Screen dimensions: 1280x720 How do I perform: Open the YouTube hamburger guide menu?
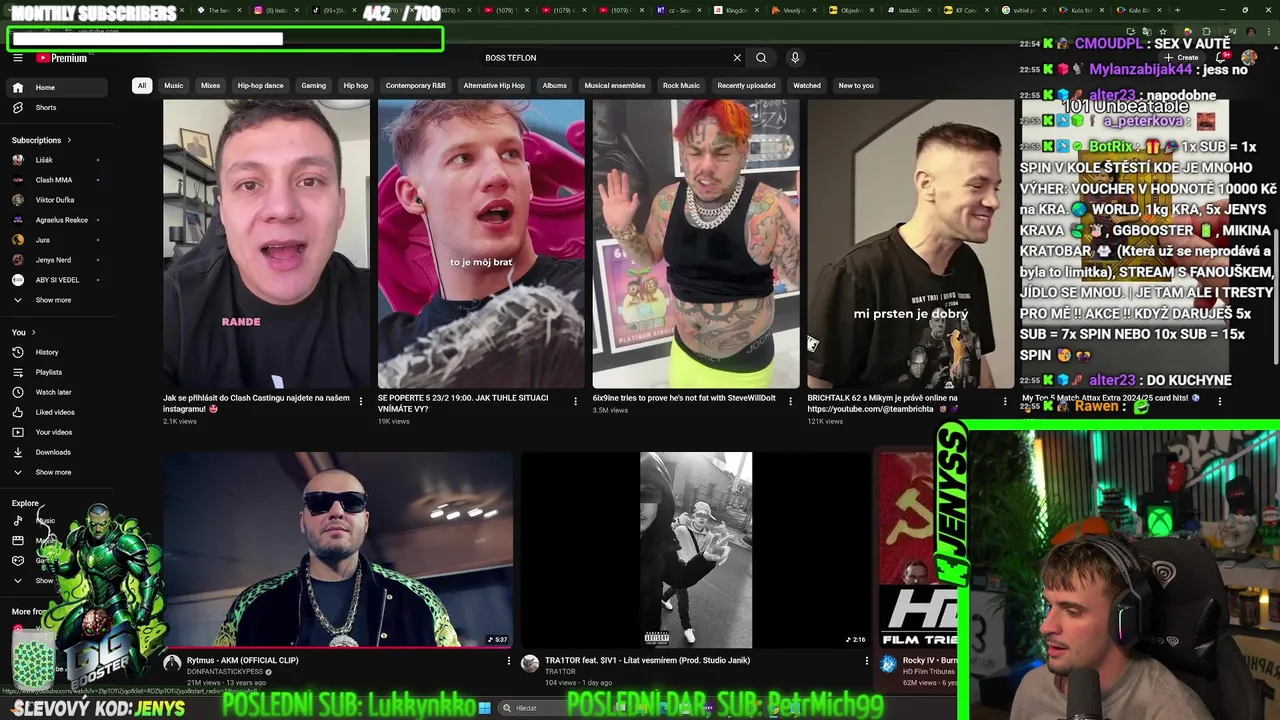17,58
